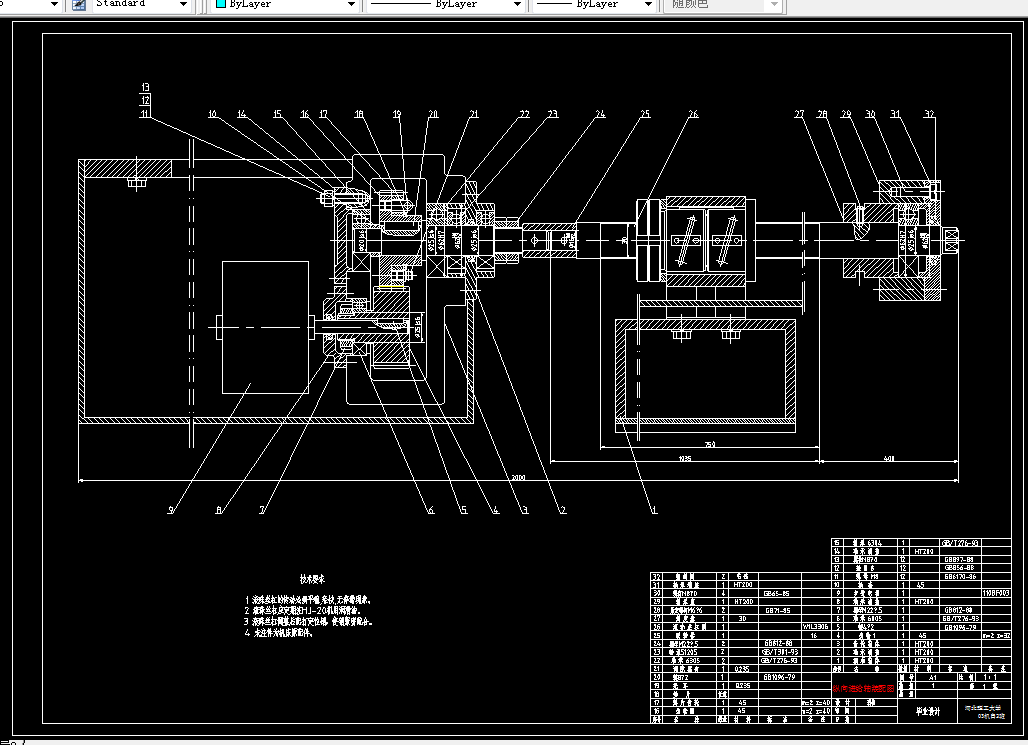This screenshot has height=745, width=1028.
Task: Click the Q235 material cell in row 19
Action: (742, 685)
